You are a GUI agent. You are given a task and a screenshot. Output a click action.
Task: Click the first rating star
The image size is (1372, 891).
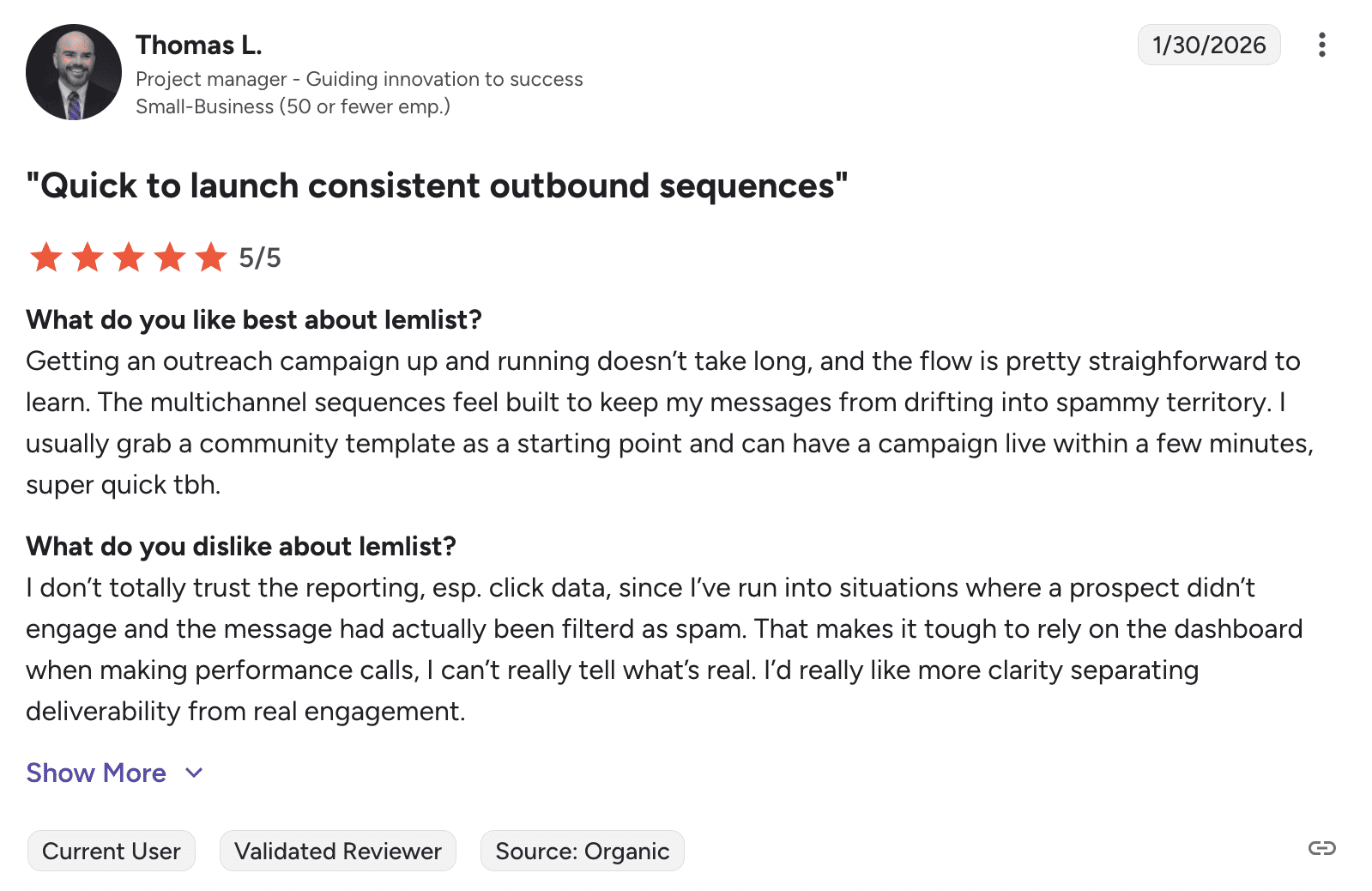[46, 258]
